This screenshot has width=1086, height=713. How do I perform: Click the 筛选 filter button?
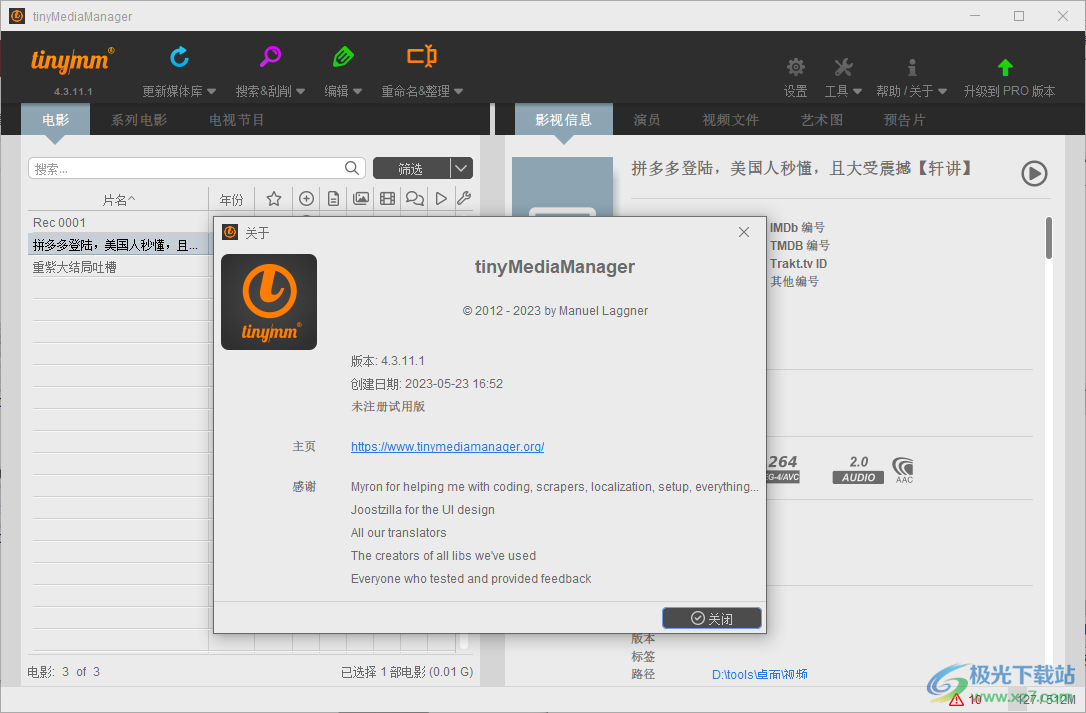coord(411,168)
